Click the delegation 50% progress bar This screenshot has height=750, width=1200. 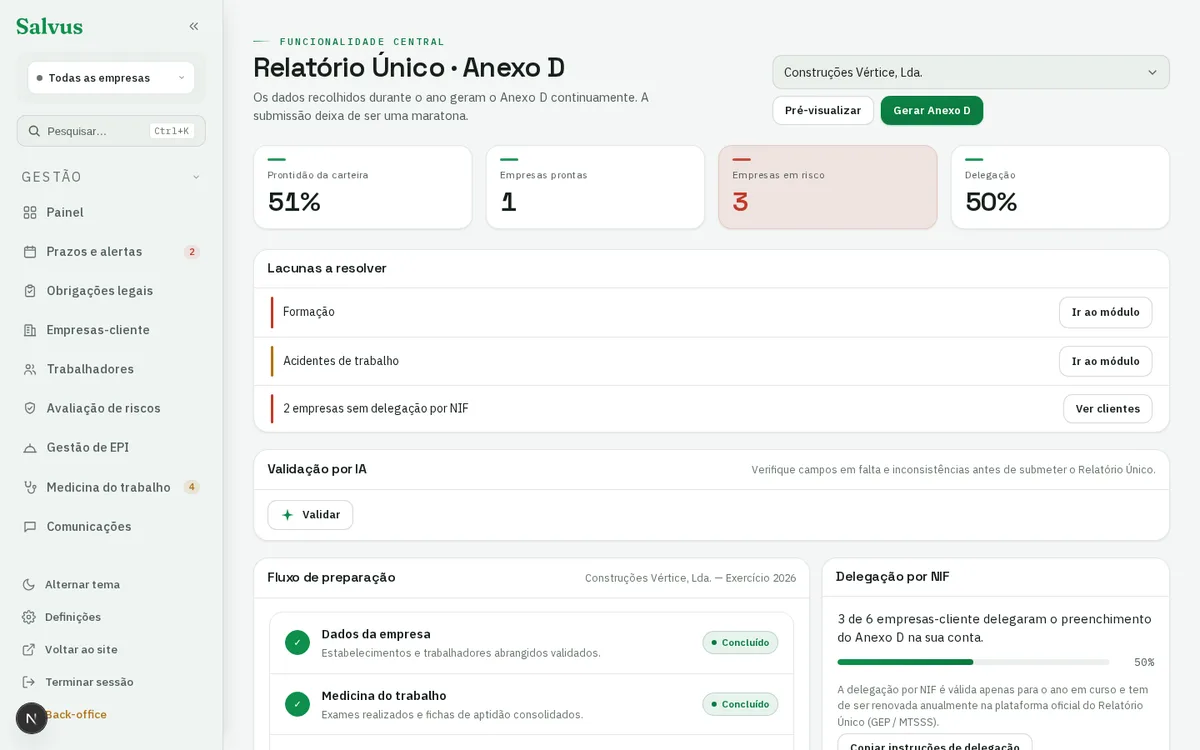click(973, 662)
